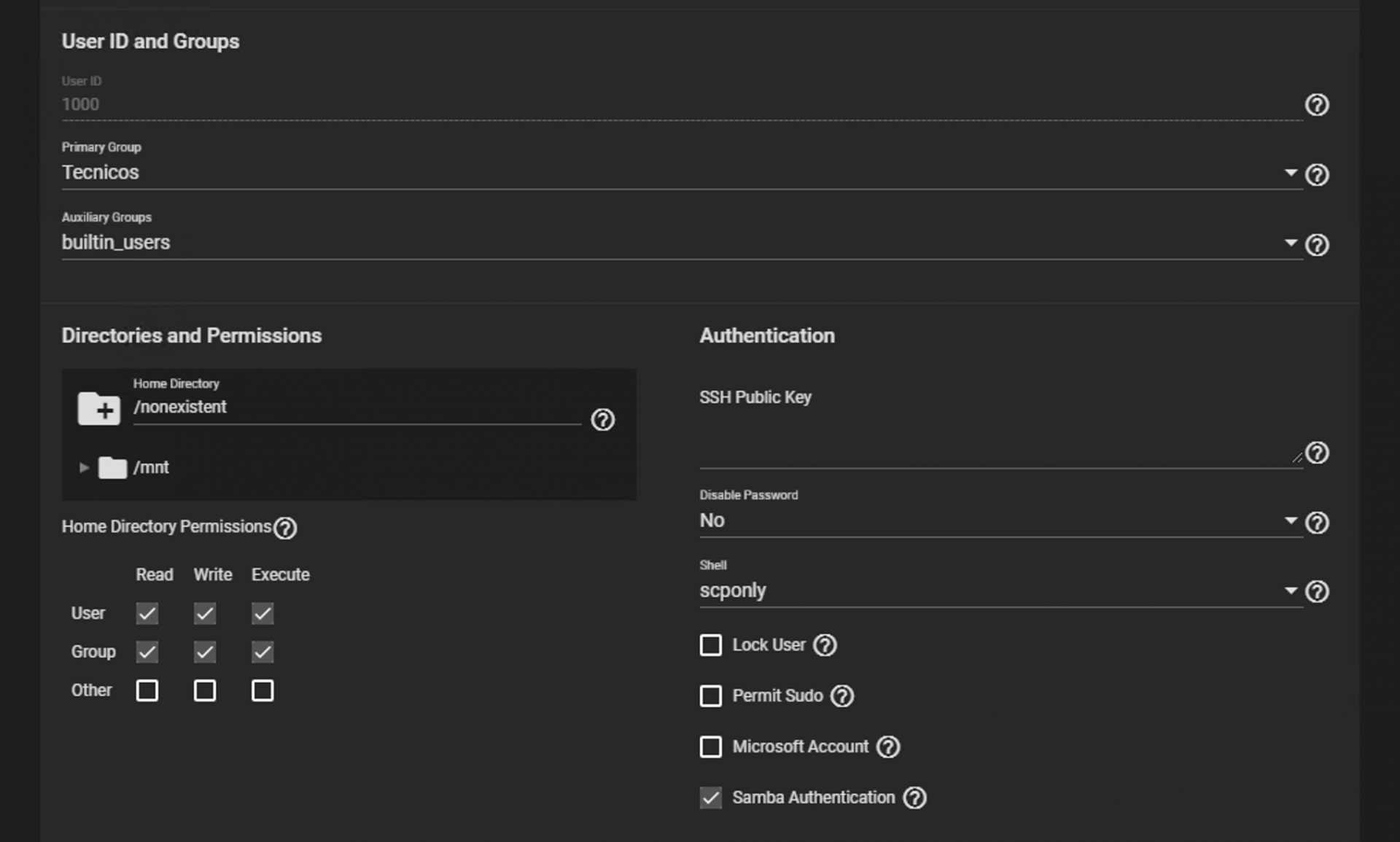
Task: Toggle User Write permission checkbox
Action: (205, 614)
